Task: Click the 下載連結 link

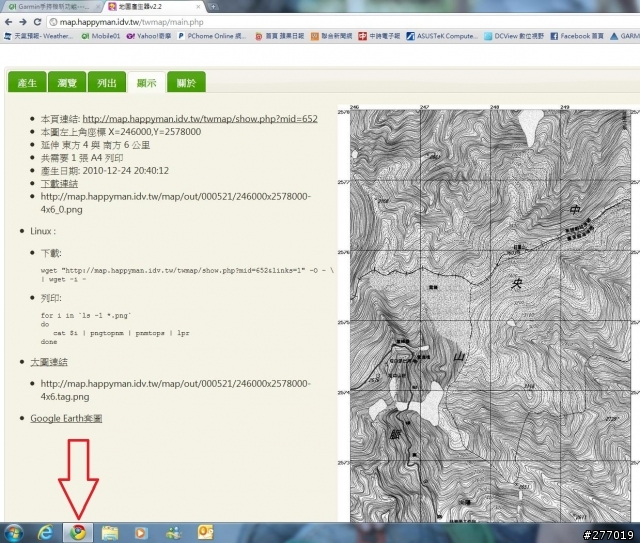Action: (x=59, y=184)
